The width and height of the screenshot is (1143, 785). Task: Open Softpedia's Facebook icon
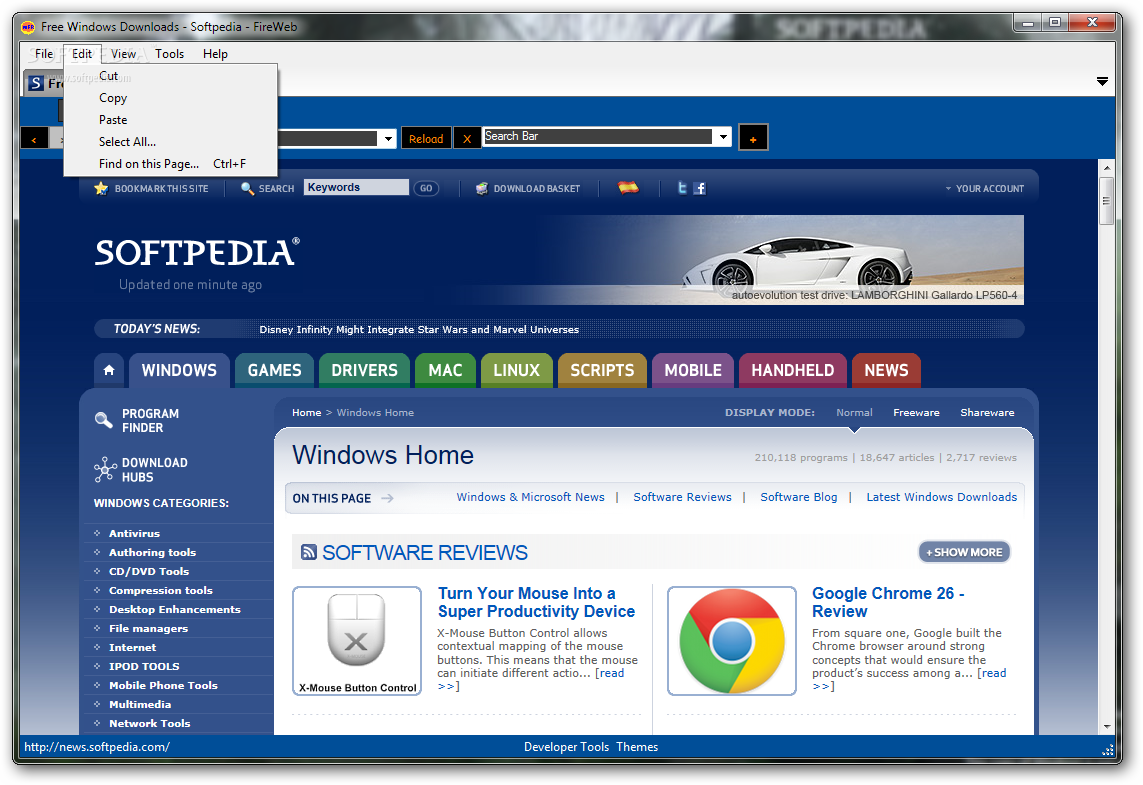(x=699, y=188)
